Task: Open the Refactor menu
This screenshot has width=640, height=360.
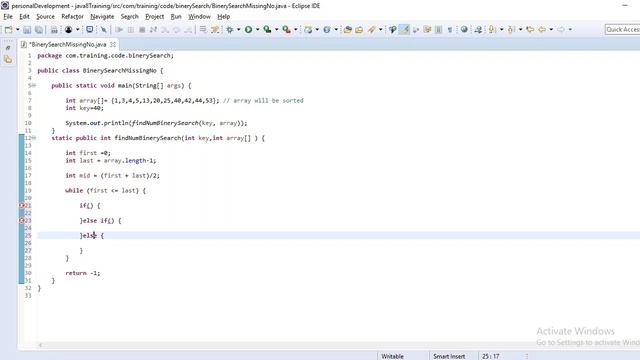Action: [x=72, y=16]
